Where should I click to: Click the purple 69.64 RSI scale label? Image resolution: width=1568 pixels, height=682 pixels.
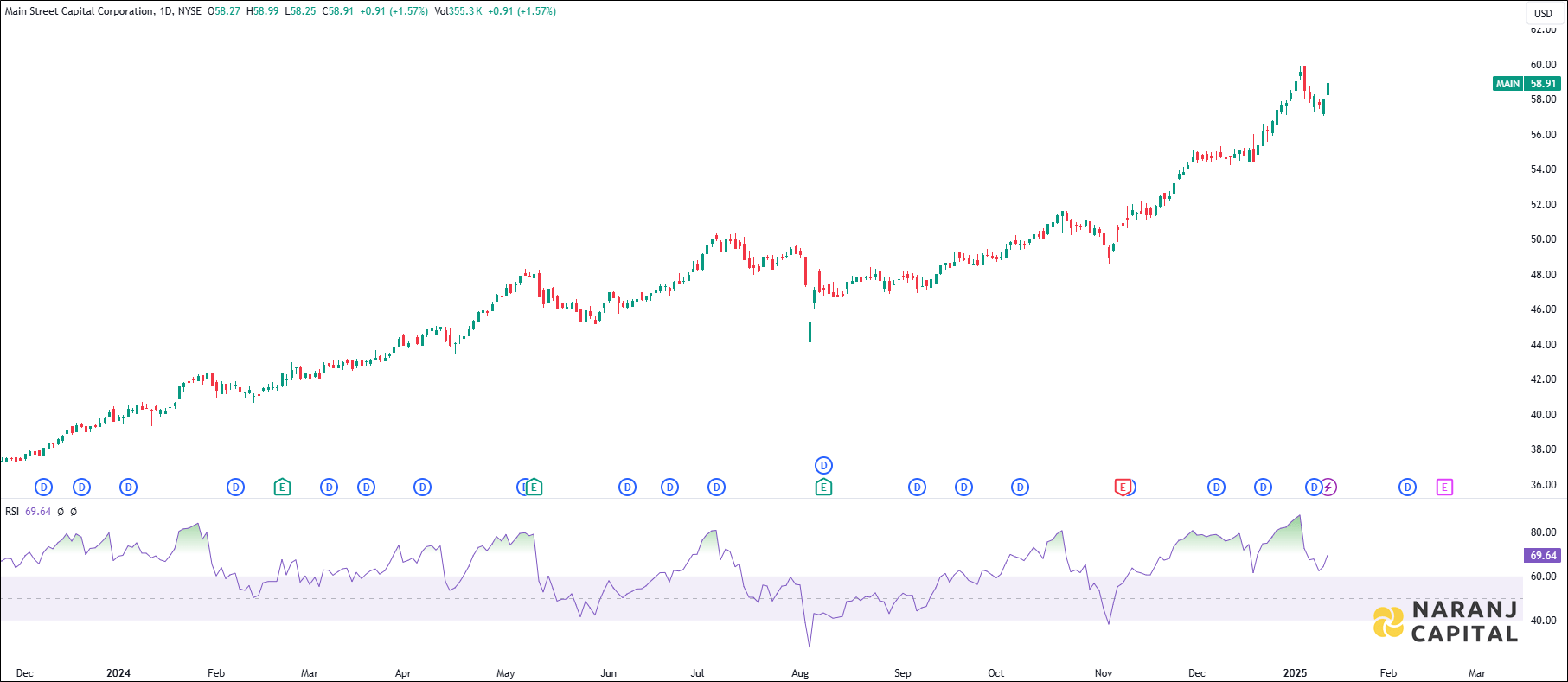coord(1543,556)
